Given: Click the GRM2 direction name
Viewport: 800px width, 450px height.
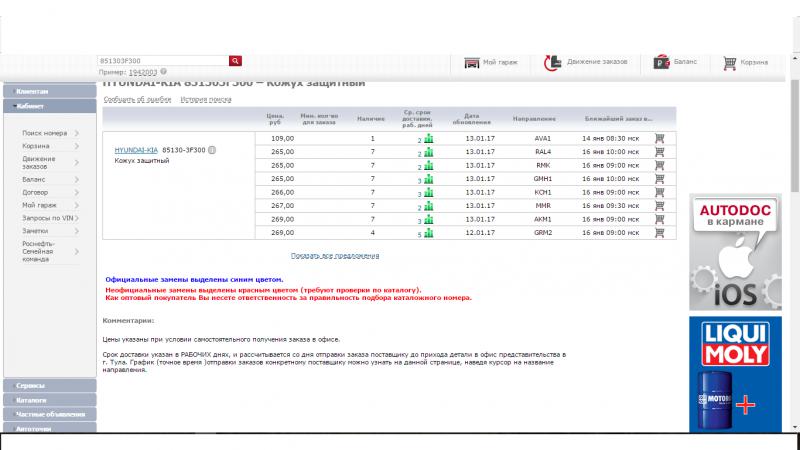Looking at the screenshot, I should (542, 233).
